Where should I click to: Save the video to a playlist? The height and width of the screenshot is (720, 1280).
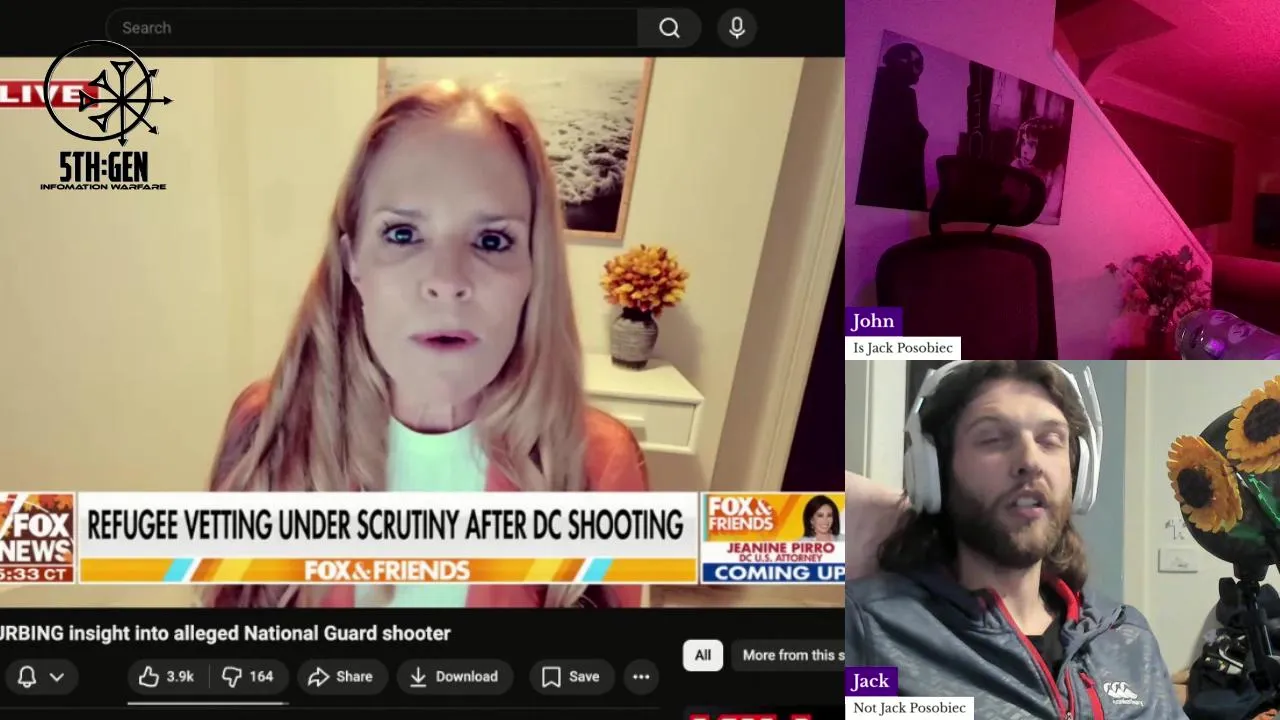[570, 677]
